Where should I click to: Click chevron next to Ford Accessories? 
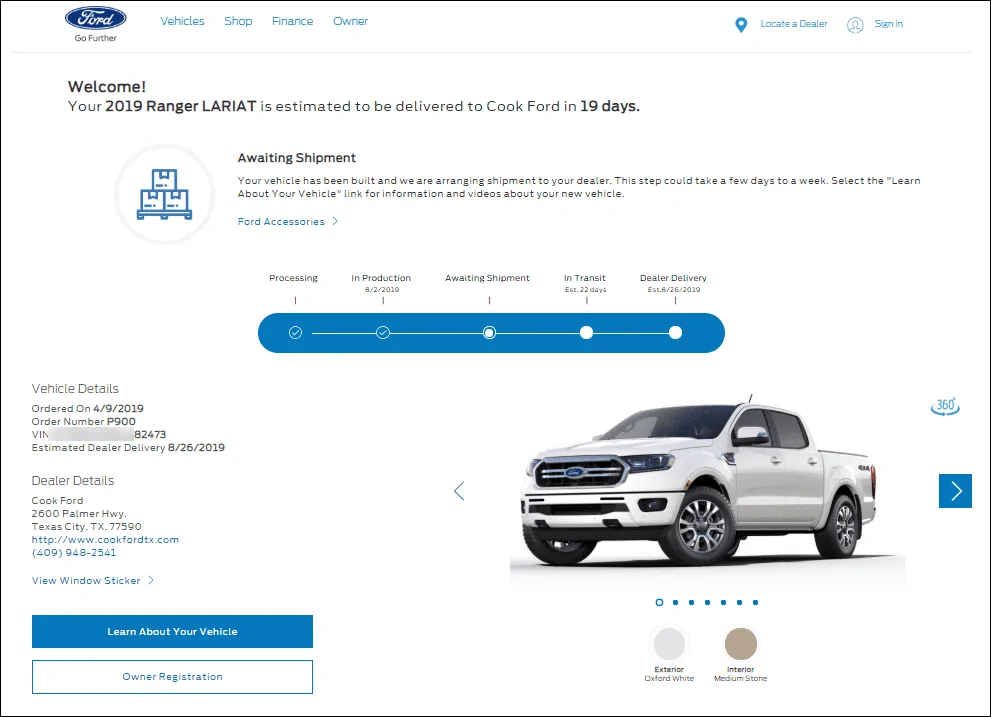335,221
